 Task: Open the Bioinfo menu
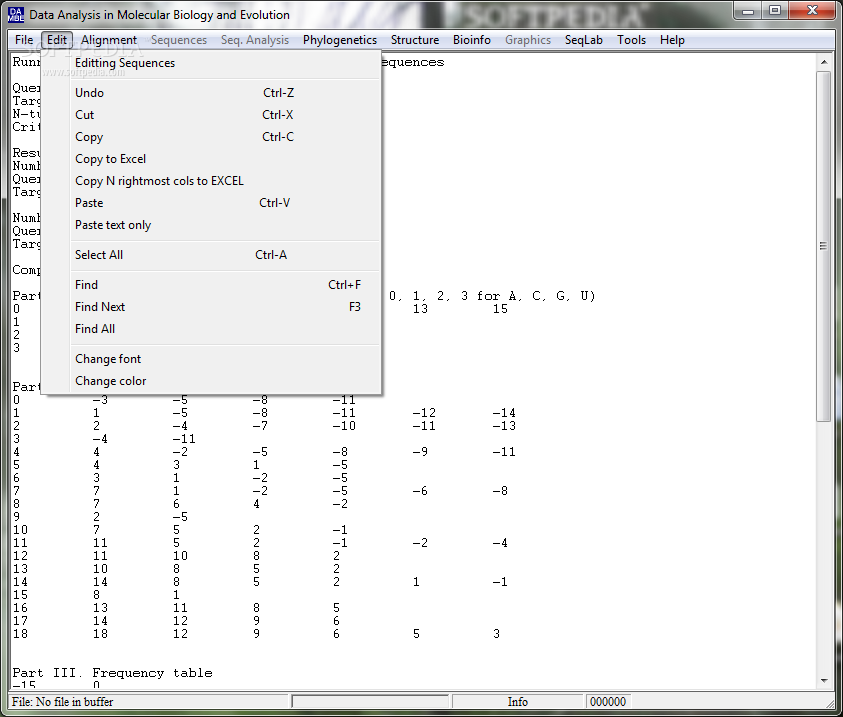tap(471, 40)
